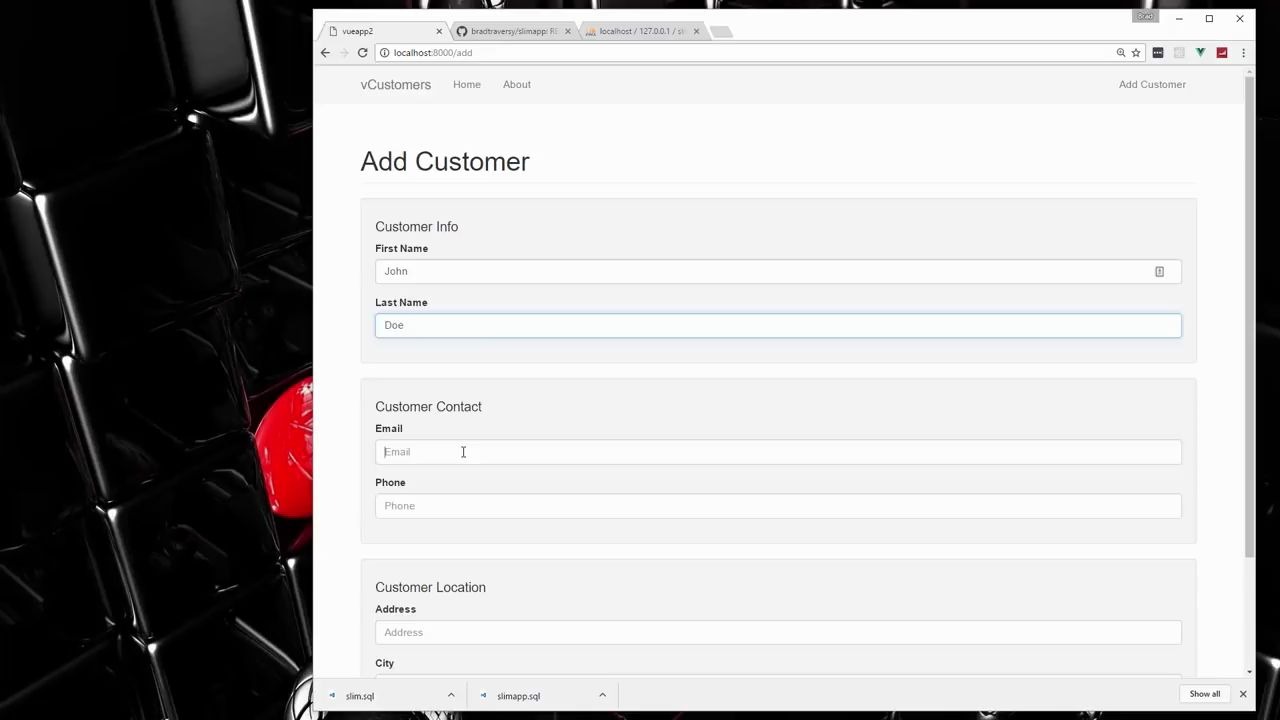This screenshot has height=720, width=1280.
Task: Close the downloads bar
Action: tap(1243, 694)
